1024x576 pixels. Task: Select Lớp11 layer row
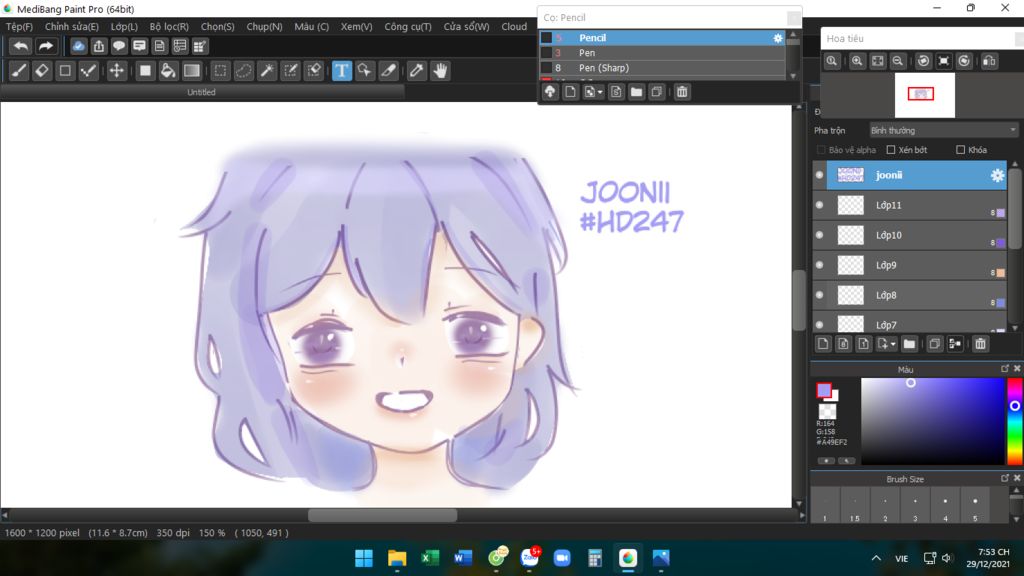point(909,205)
